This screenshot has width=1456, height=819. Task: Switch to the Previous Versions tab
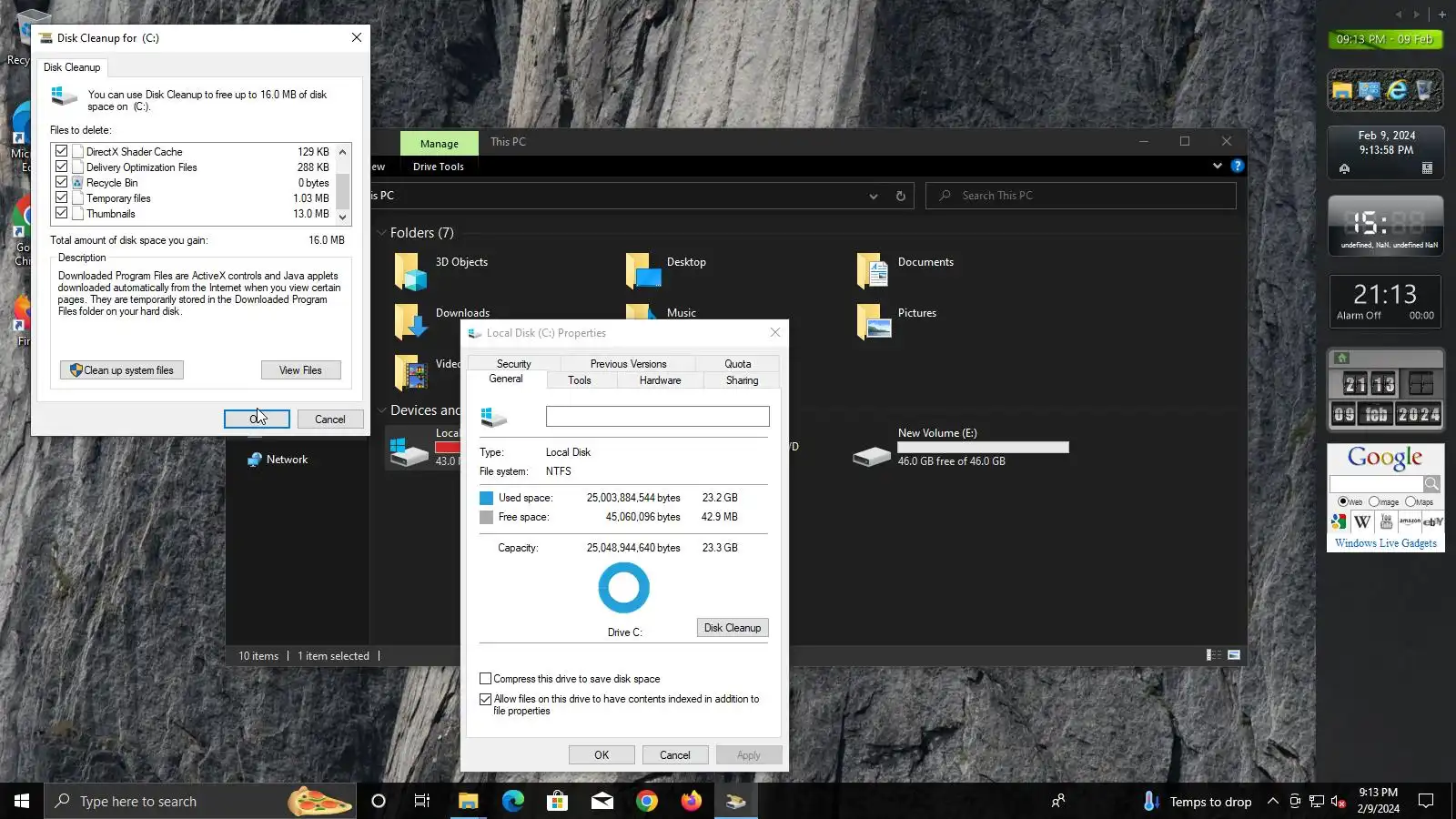(628, 364)
